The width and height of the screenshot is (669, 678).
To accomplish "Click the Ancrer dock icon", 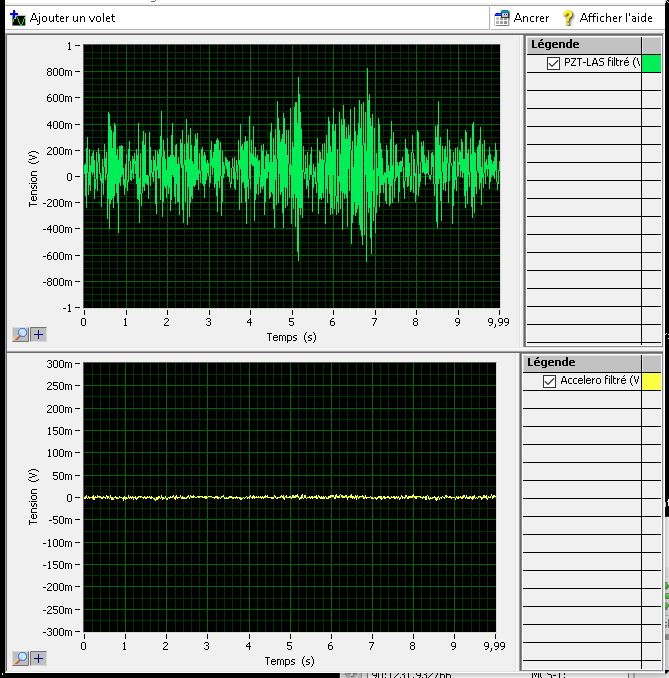I will (x=502, y=18).
